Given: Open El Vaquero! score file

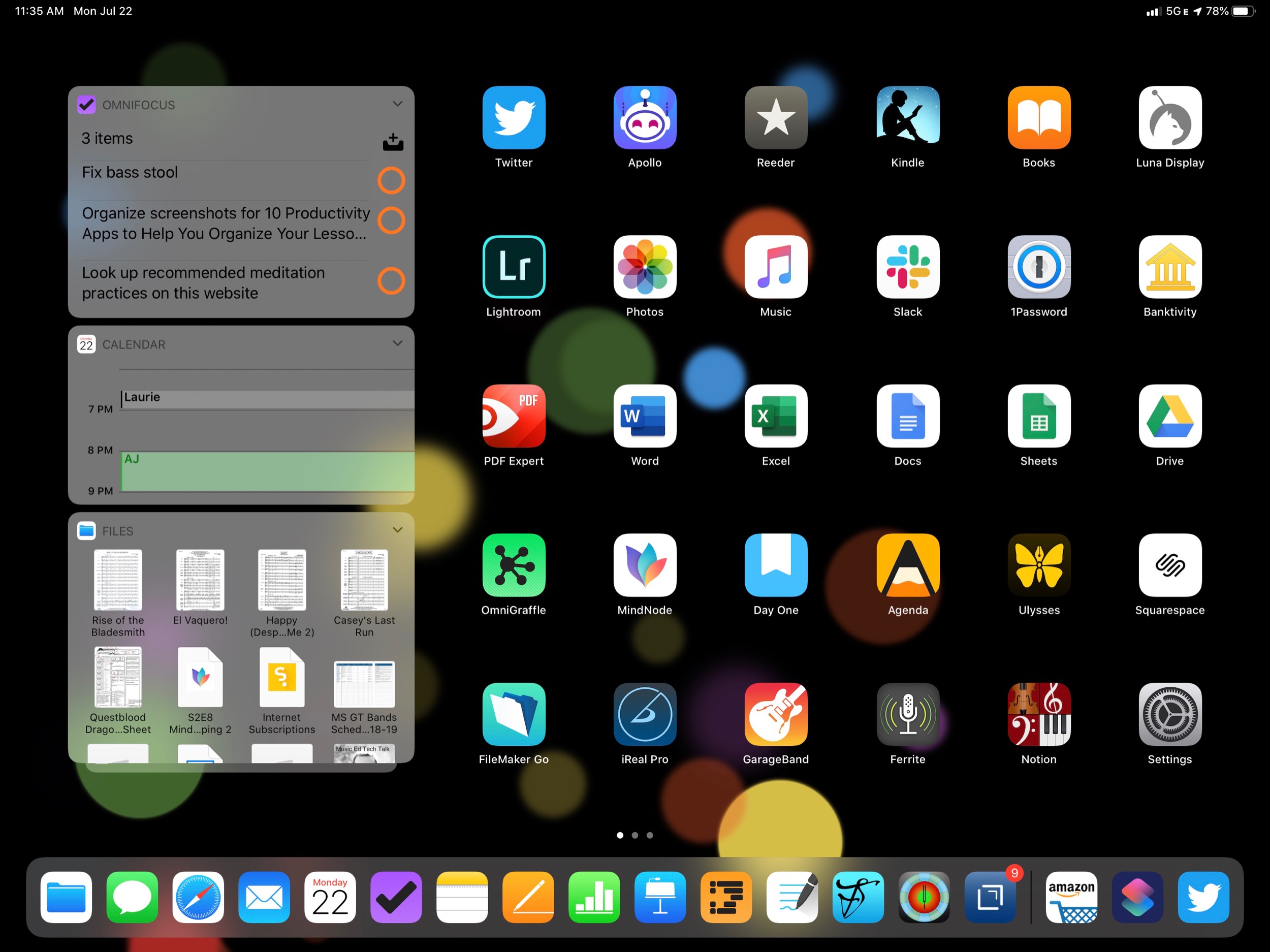Looking at the screenshot, I should pos(200,588).
